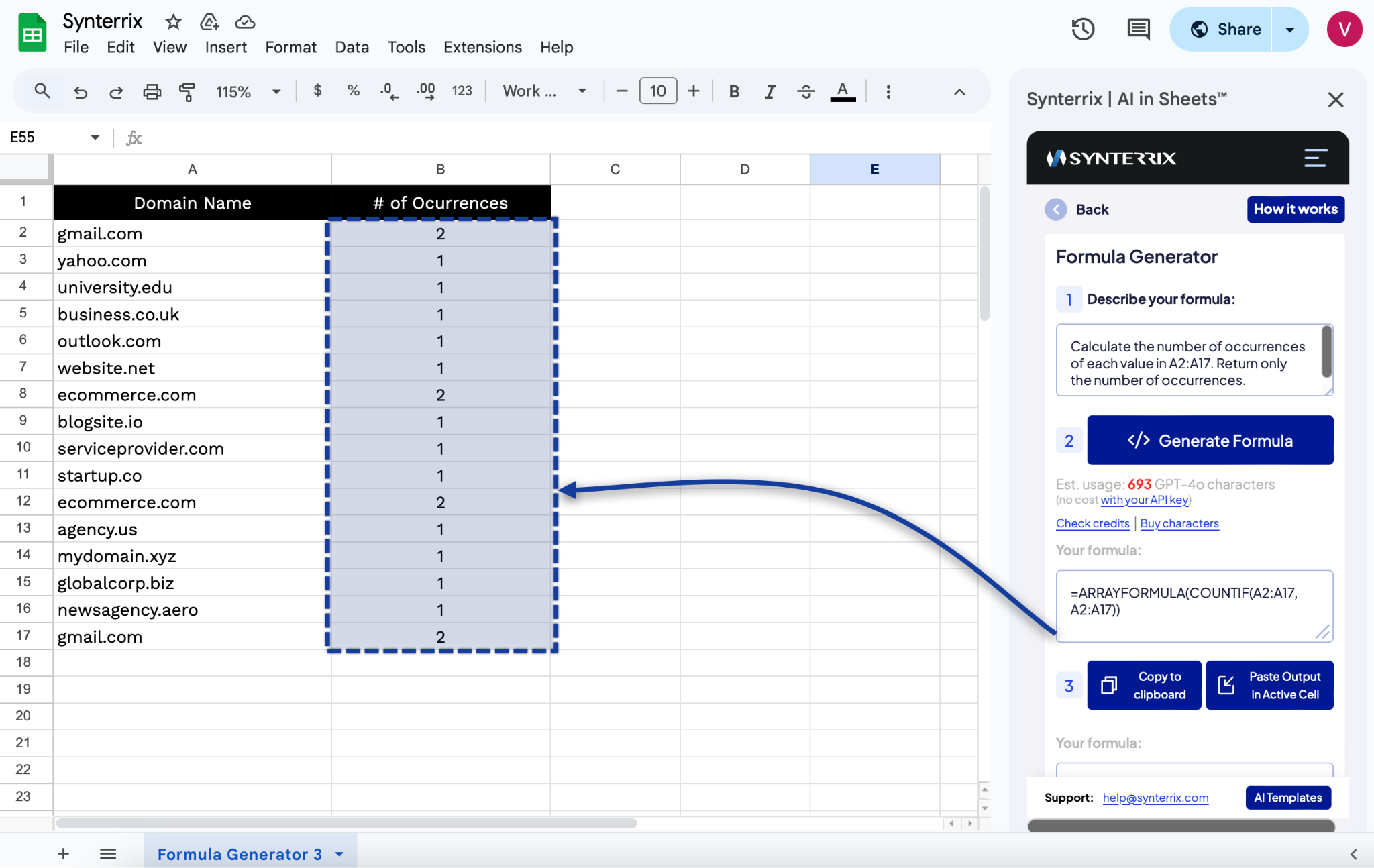Open more number formats 123
This screenshot has width=1374, height=868.
point(462,91)
